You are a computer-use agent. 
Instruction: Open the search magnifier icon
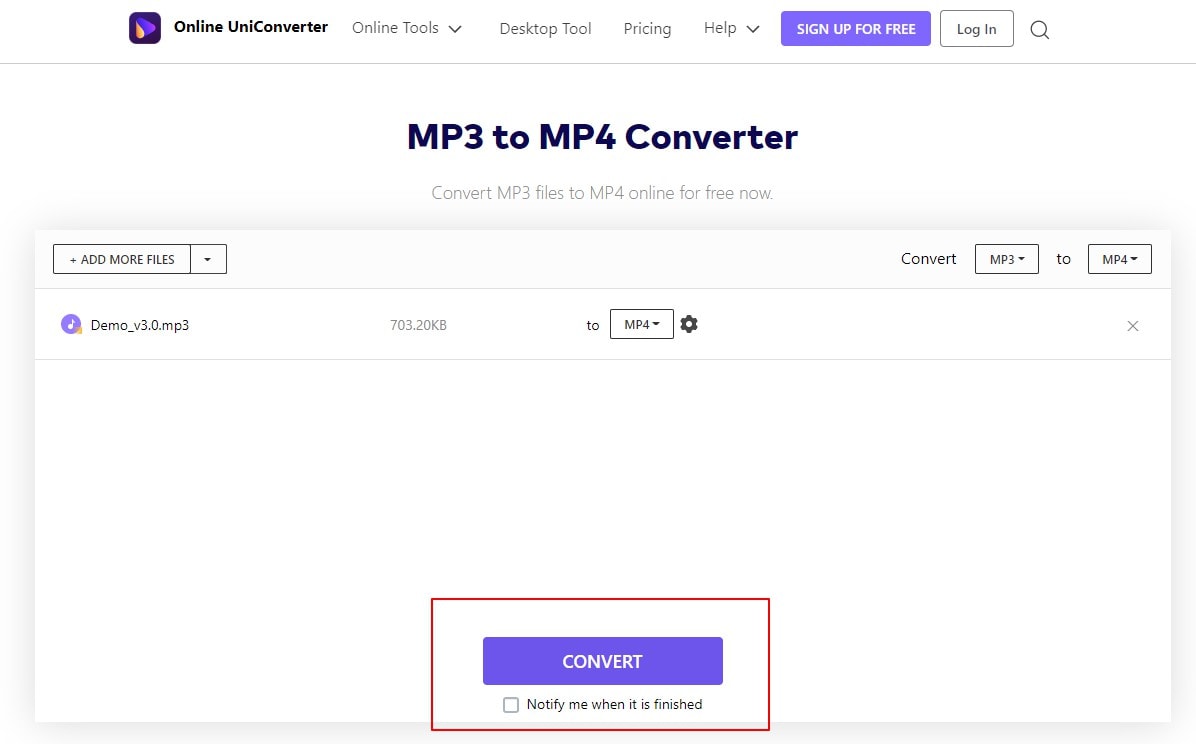1040,30
